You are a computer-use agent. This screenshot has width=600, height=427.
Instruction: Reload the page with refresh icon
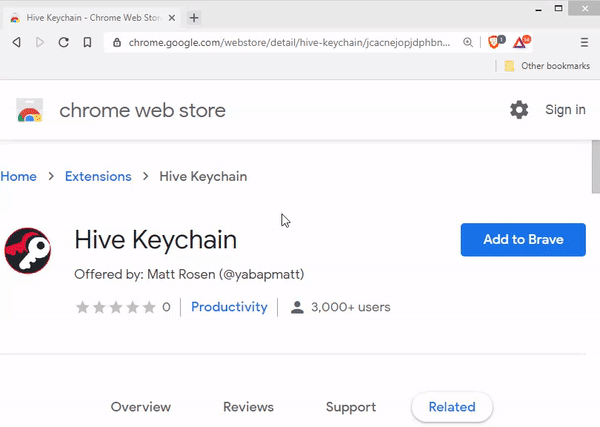pos(64,42)
